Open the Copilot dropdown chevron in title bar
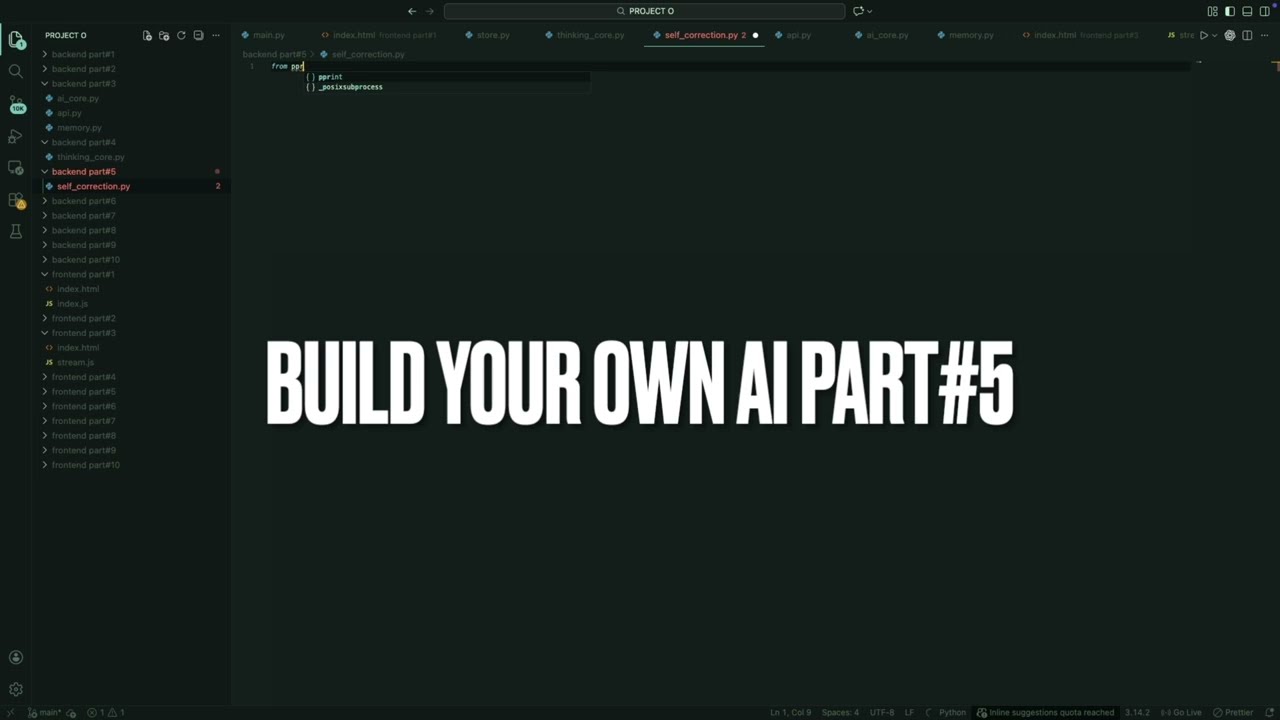This screenshot has height=720, width=1280. (870, 11)
